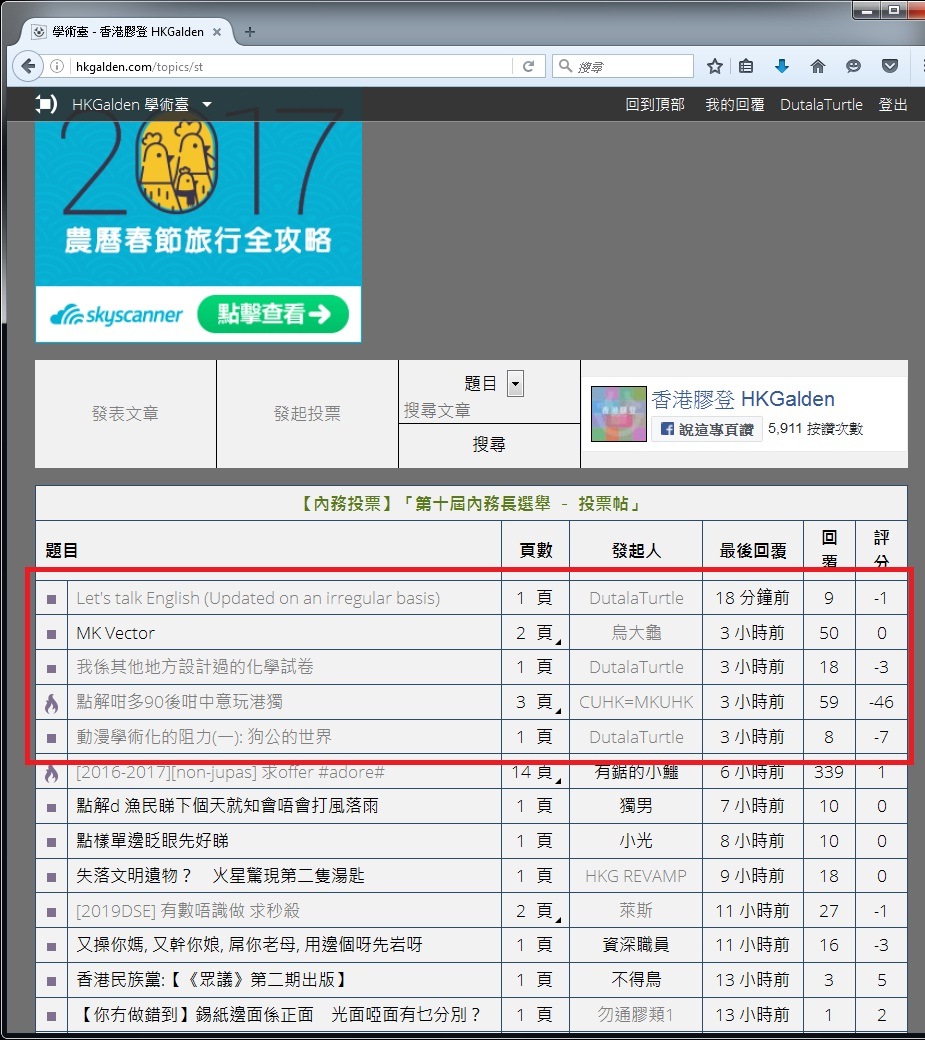Click the browser back arrow button
The width and height of the screenshot is (925, 1040).
[27, 67]
